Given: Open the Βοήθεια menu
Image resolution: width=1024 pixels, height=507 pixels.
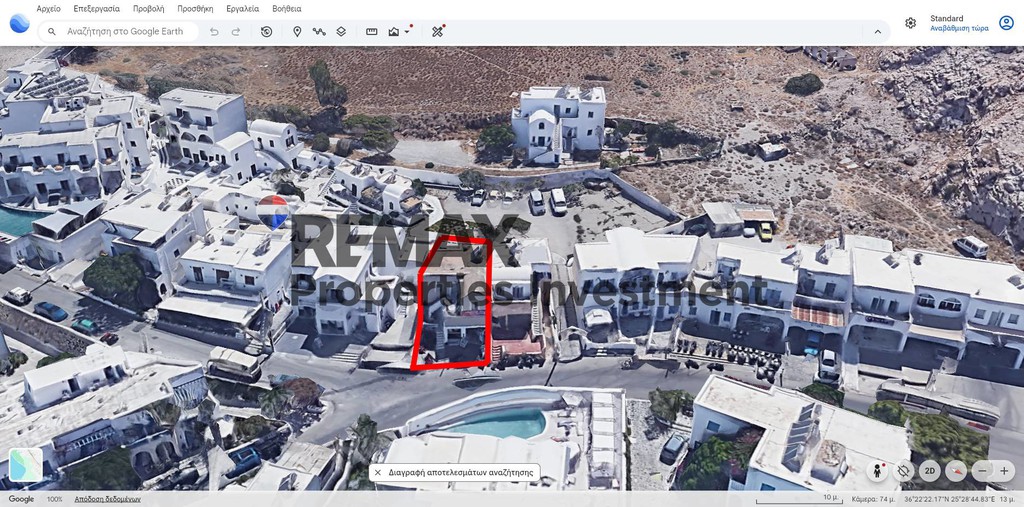Looking at the screenshot, I should (x=287, y=9).
